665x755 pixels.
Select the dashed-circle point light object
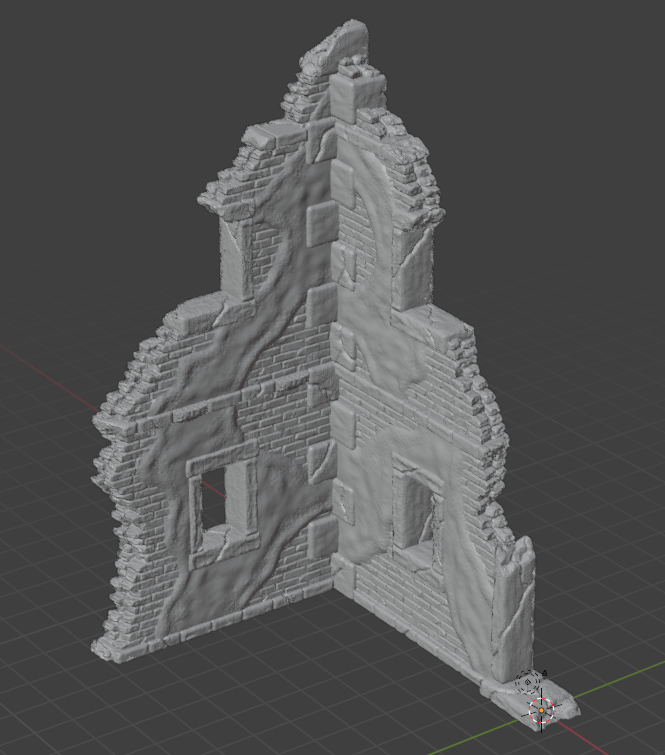pyautogui.click(x=529, y=683)
